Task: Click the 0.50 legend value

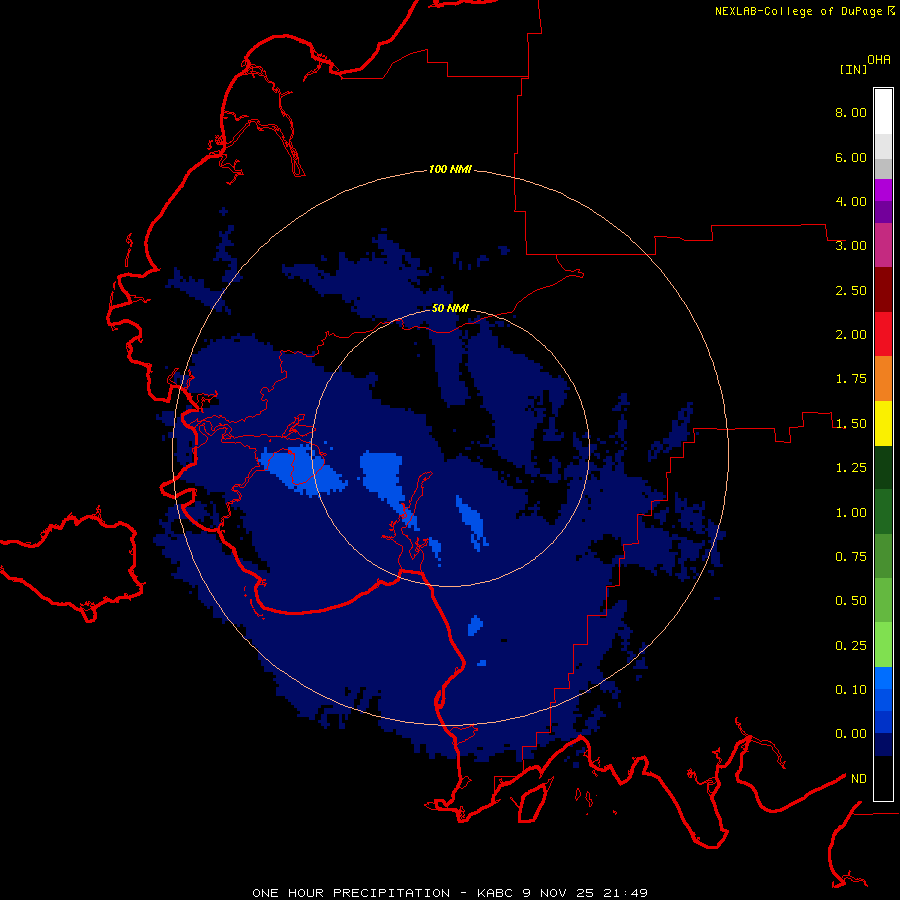Action: coord(851,601)
